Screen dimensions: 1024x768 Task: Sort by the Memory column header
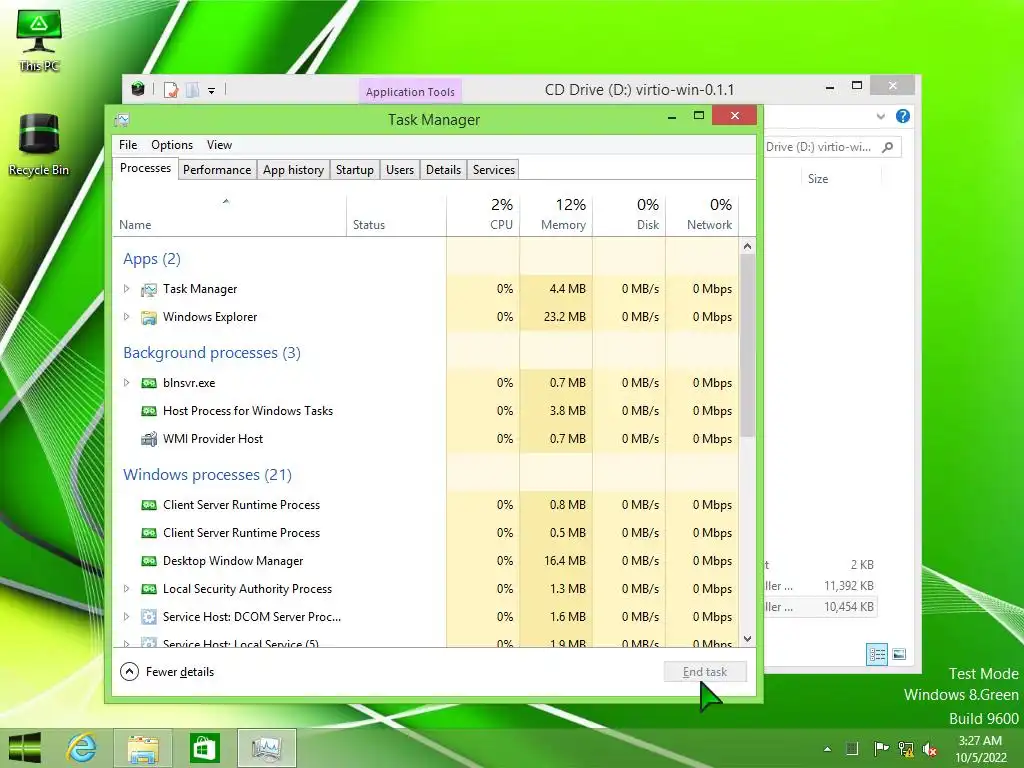click(x=556, y=216)
